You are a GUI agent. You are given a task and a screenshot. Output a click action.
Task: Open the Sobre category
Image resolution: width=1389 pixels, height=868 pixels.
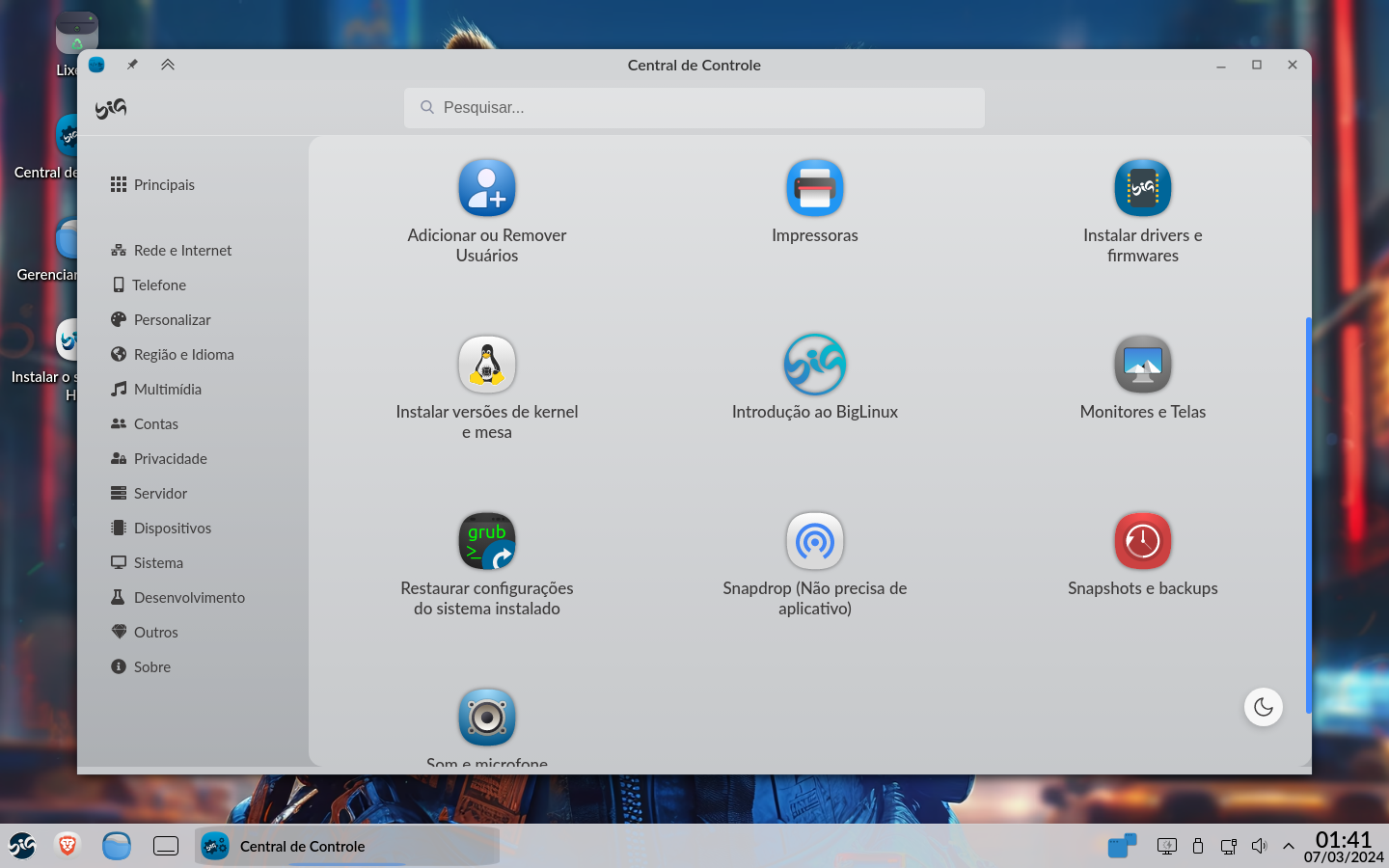(x=141, y=666)
